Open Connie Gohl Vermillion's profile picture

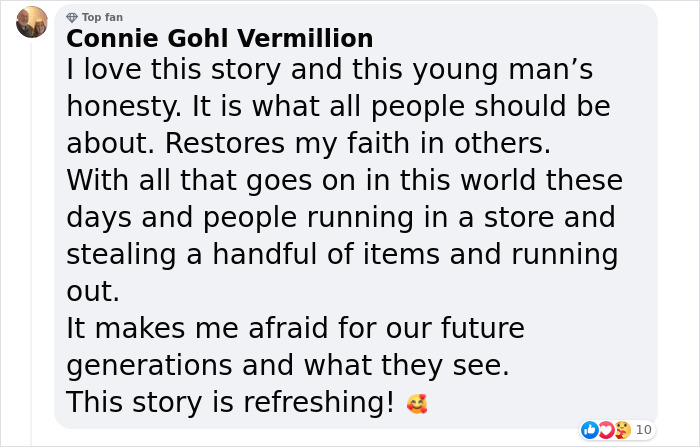tap(32, 22)
